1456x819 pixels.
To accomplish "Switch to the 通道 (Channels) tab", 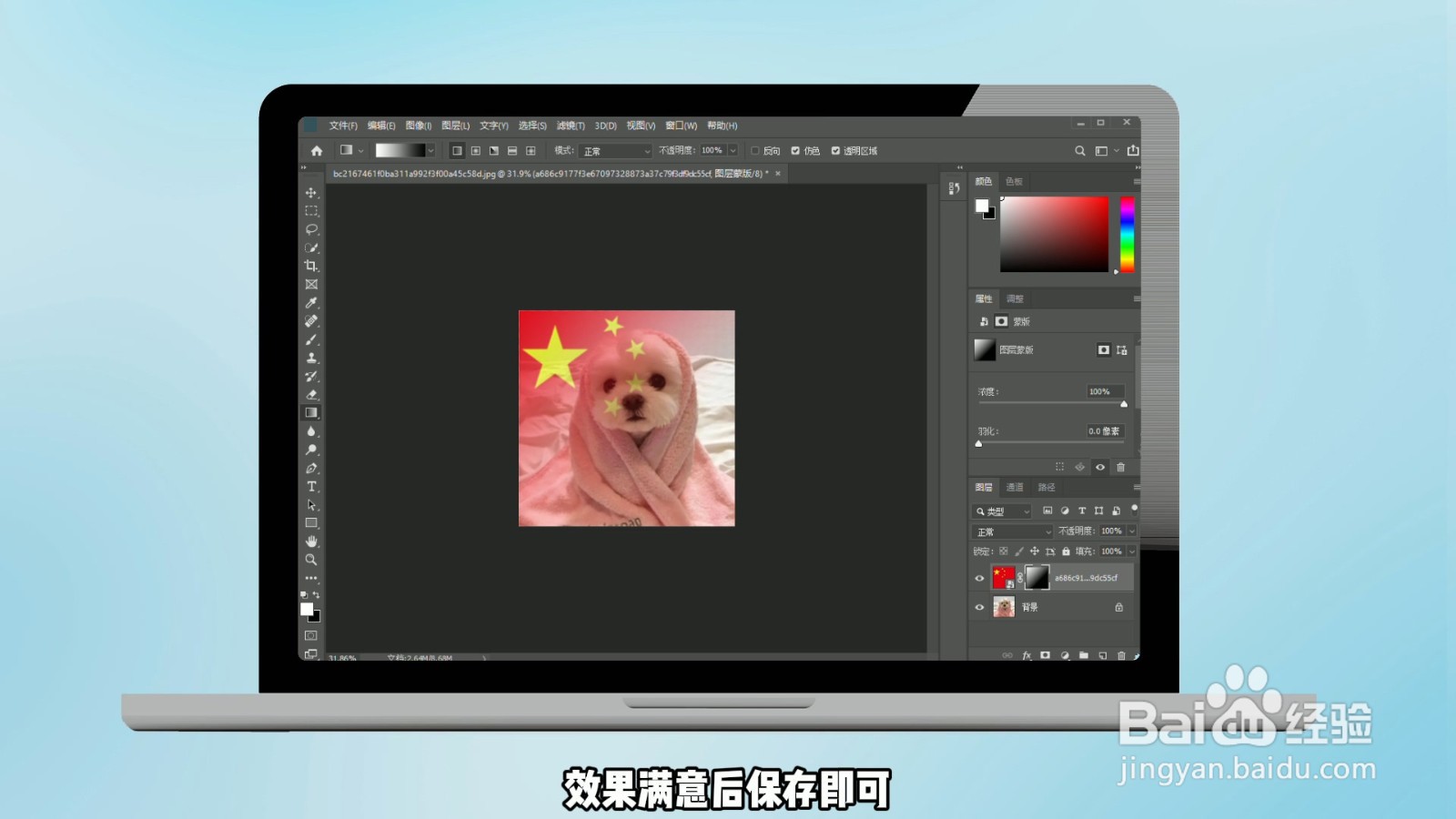I will (1015, 488).
